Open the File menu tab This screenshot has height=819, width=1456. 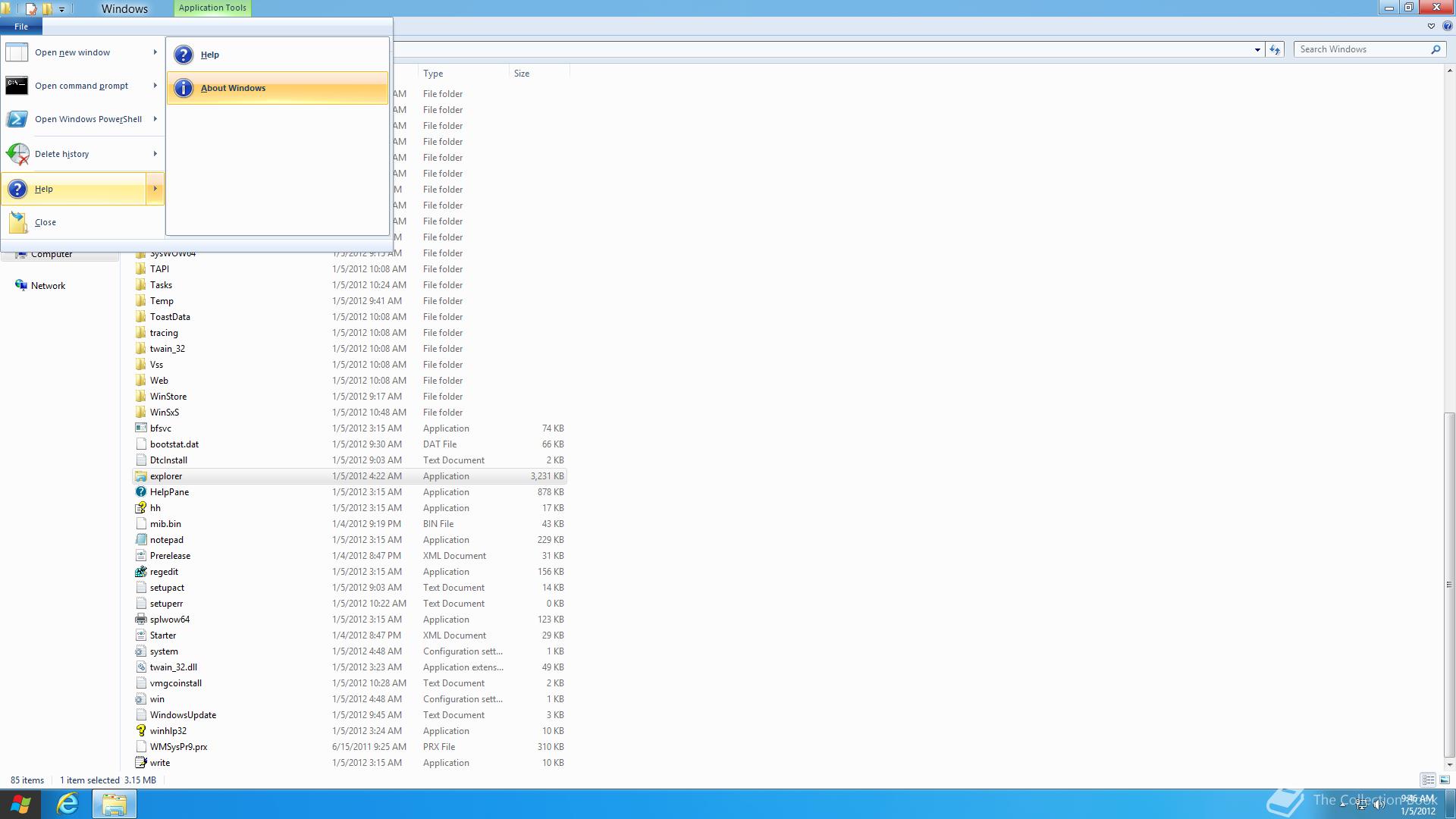[21, 27]
